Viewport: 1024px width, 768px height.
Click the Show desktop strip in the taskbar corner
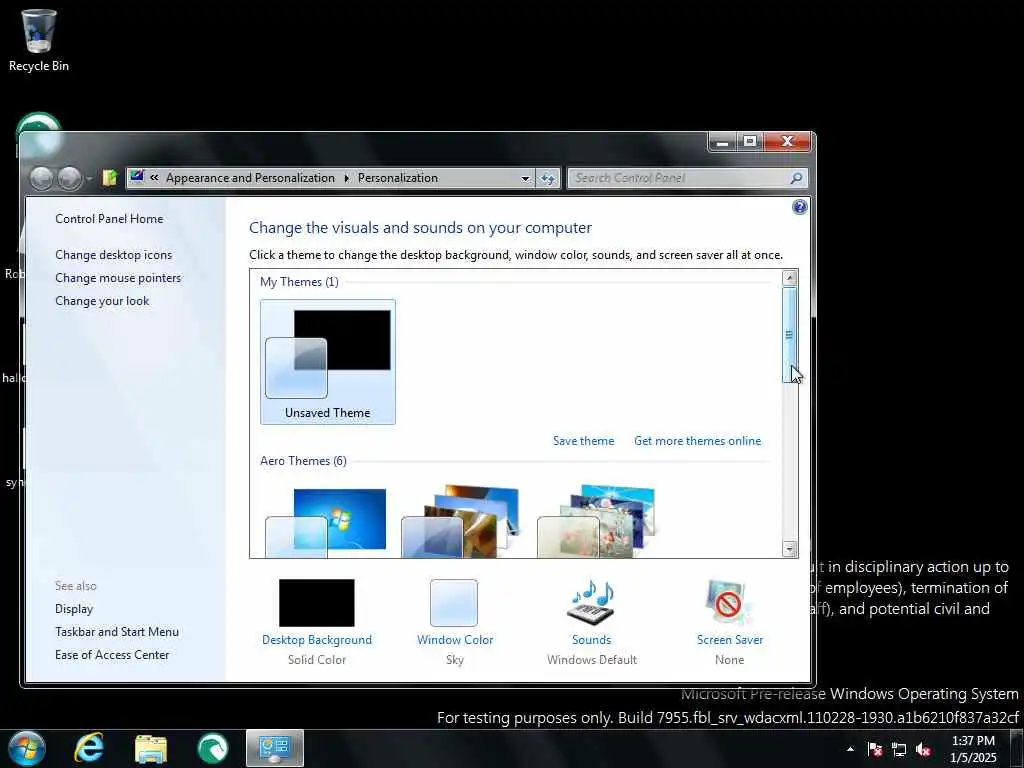click(x=1017, y=749)
